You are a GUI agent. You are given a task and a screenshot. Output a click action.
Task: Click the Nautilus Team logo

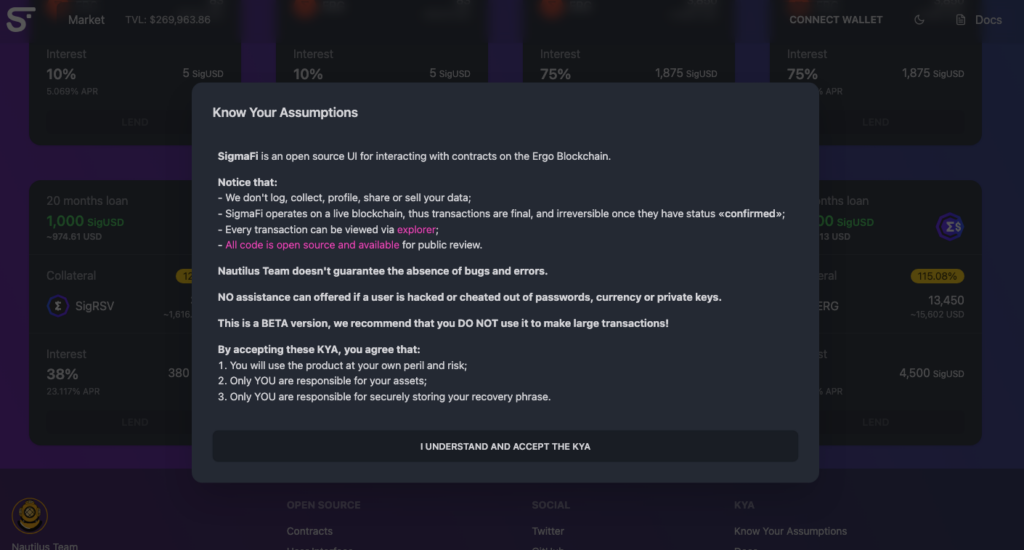point(29,517)
